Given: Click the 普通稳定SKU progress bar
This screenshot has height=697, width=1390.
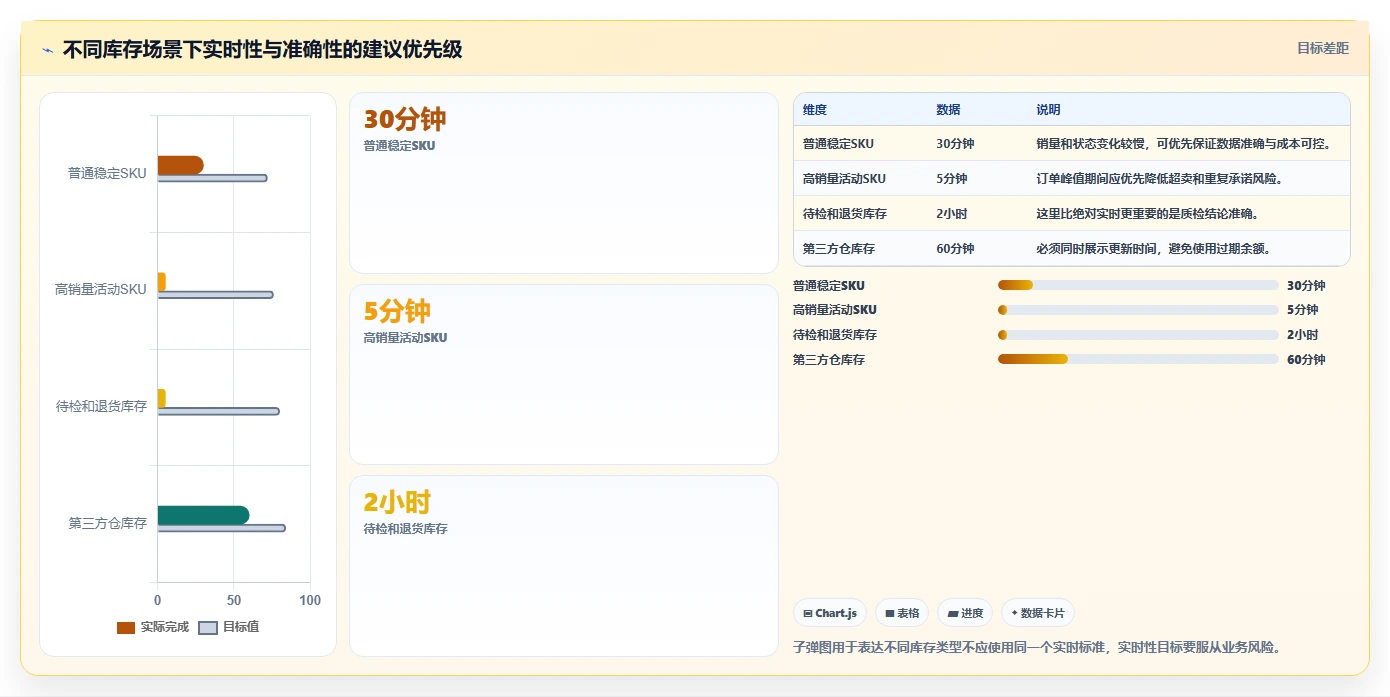Looking at the screenshot, I should point(1138,285).
